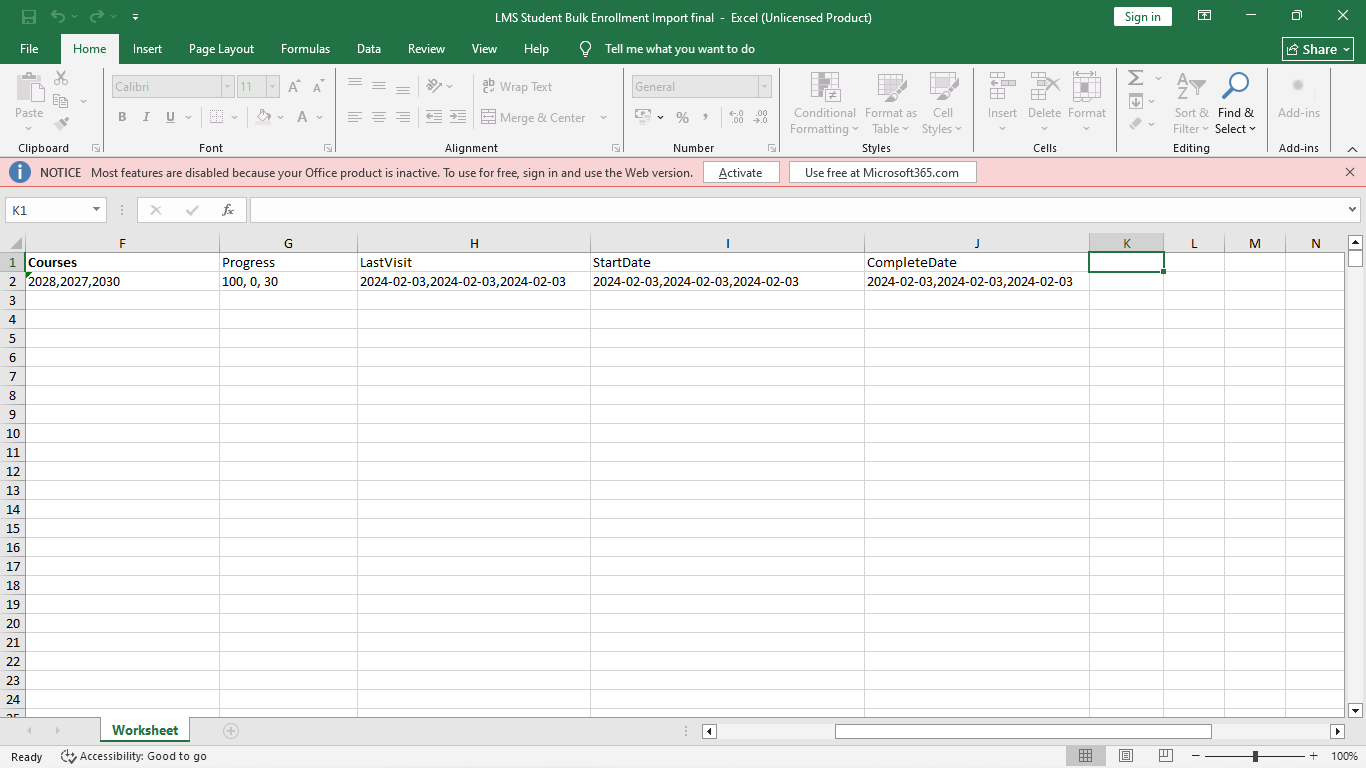Viewport: 1366px width, 768px height.
Task: Open Find & Select tool
Action: 1236,104
